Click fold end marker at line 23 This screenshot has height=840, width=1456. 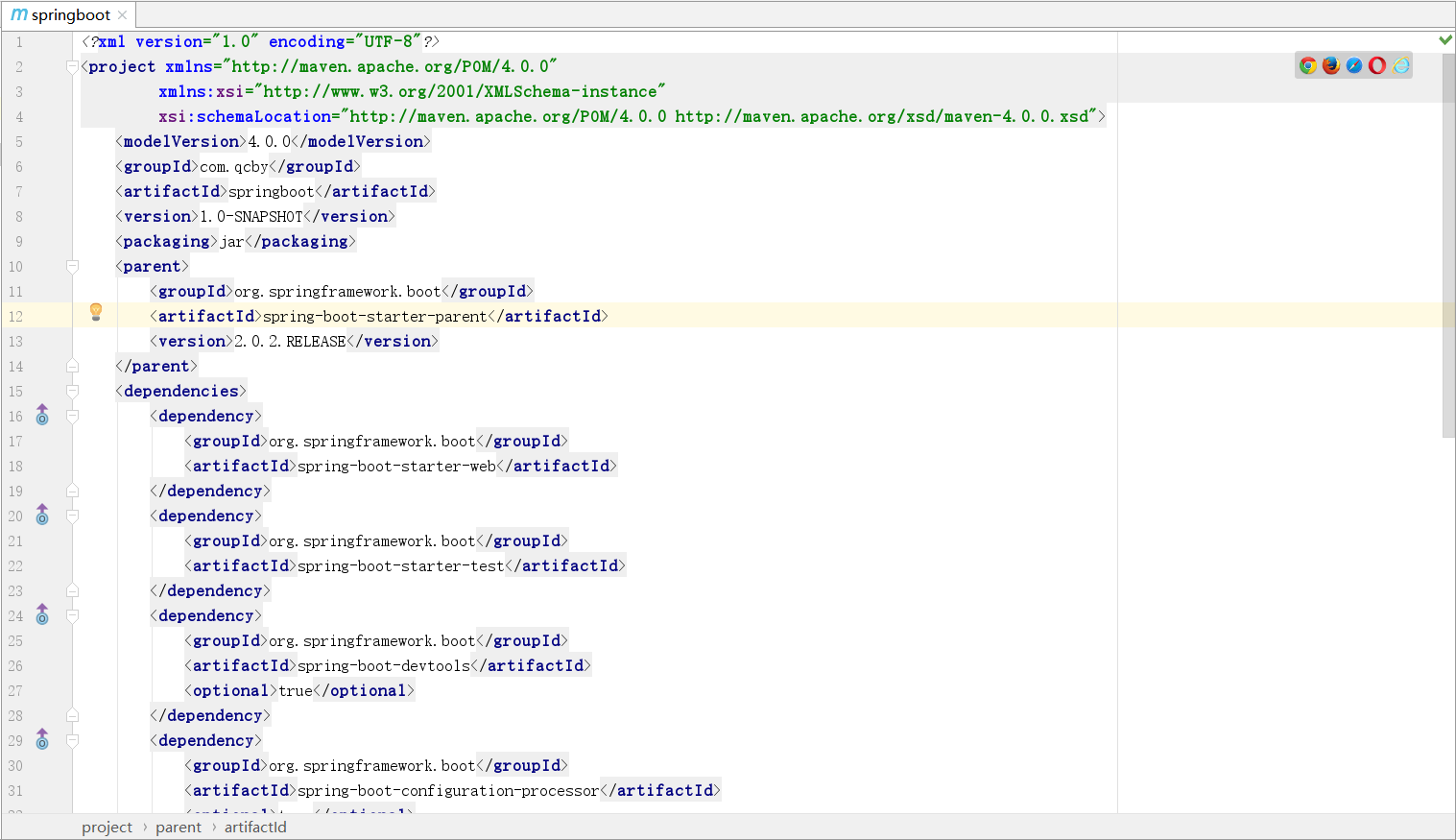(72, 591)
